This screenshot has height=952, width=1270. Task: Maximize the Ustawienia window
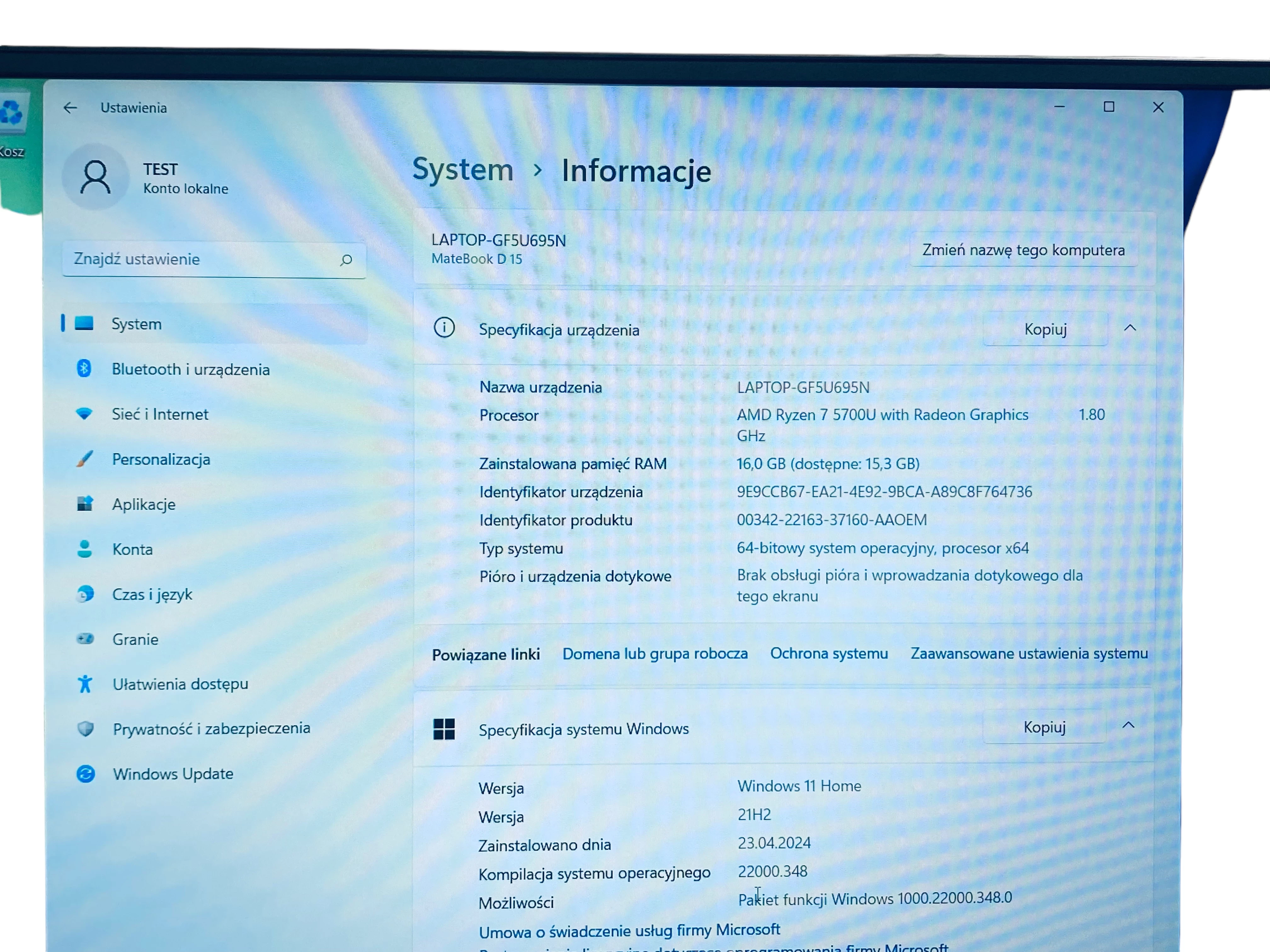coord(1109,107)
